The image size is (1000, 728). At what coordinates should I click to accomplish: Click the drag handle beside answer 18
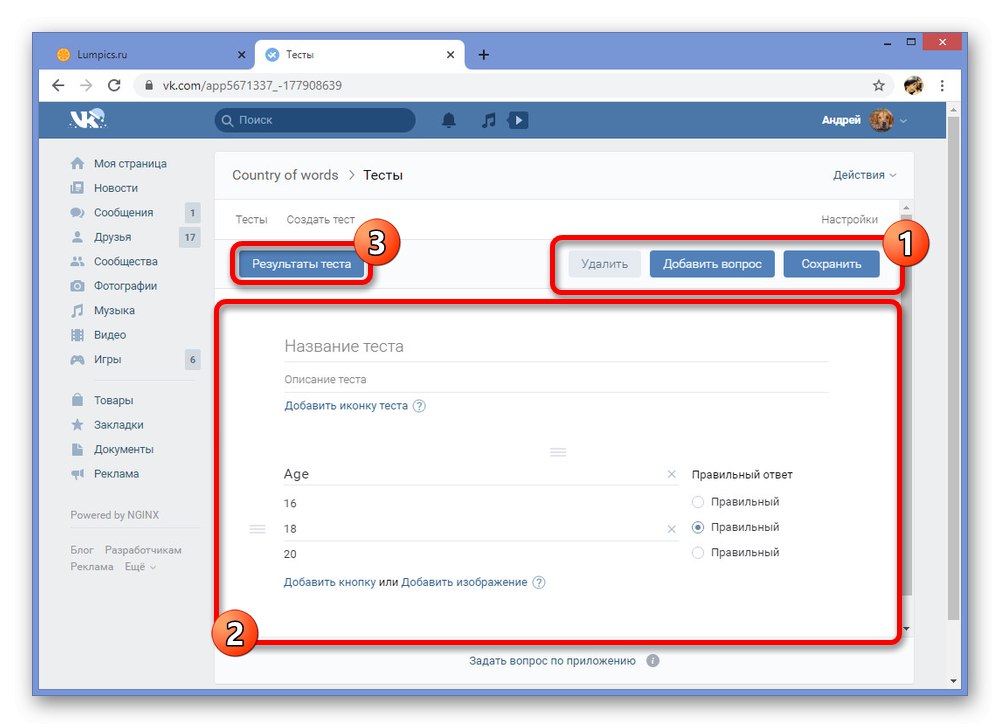click(x=257, y=529)
